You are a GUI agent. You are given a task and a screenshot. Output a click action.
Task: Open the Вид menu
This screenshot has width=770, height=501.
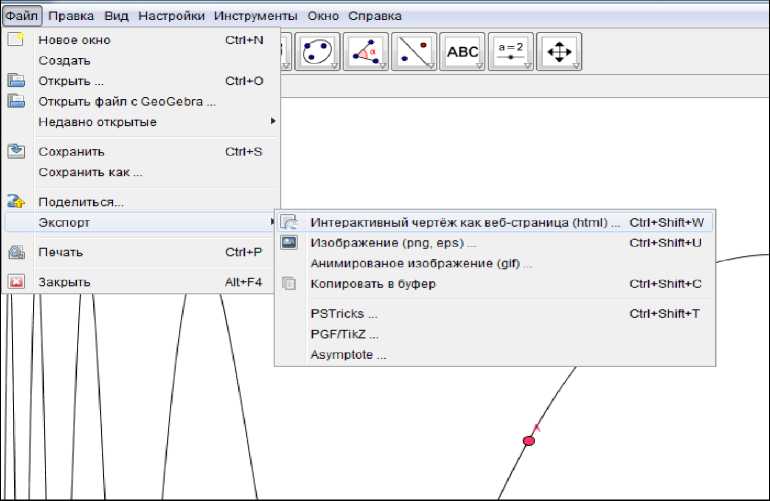coord(116,16)
